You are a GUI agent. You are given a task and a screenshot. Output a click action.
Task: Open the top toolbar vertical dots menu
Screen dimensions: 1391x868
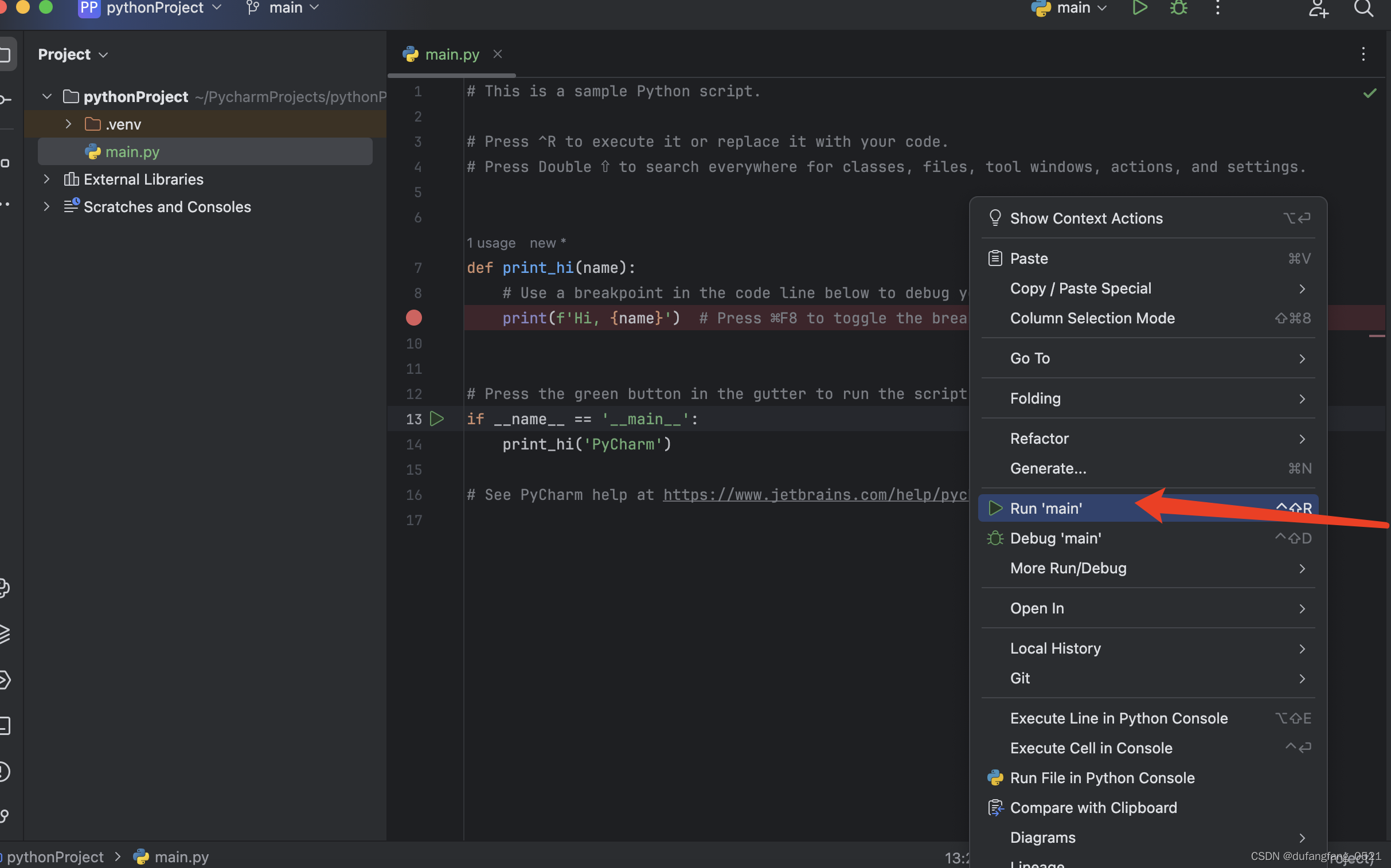(1218, 8)
